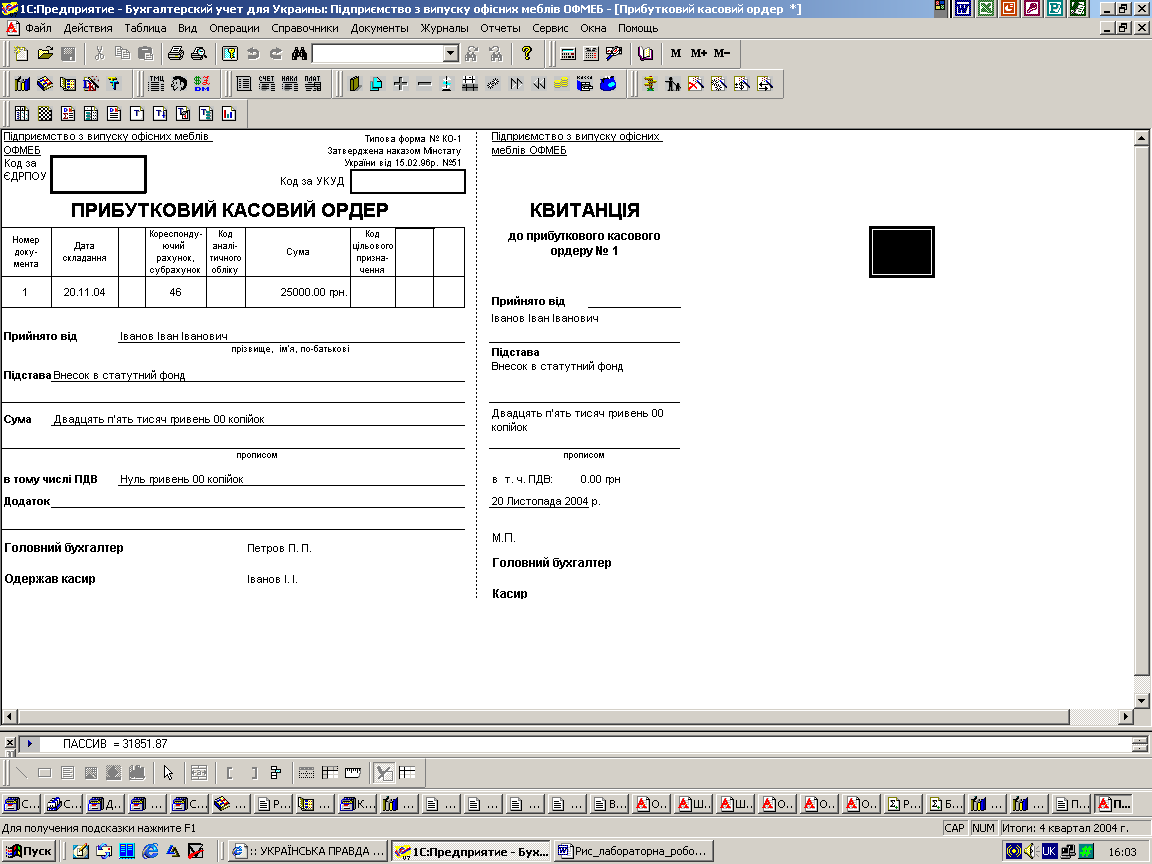The image size is (1152, 864).
Task: Click the Сума cell with 25000.00 грн.
Action: tap(298, 292)
